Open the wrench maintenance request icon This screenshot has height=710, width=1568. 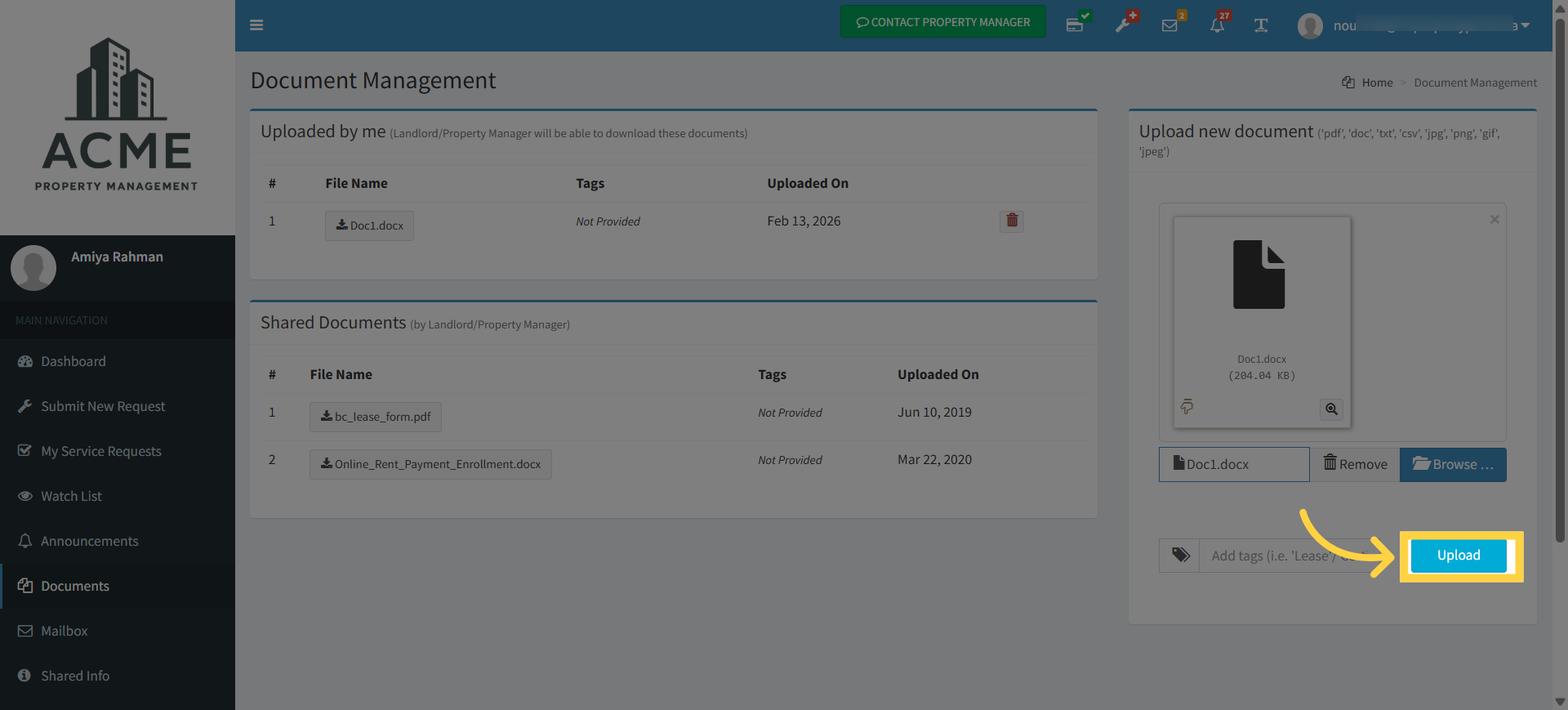point(1124,25)
